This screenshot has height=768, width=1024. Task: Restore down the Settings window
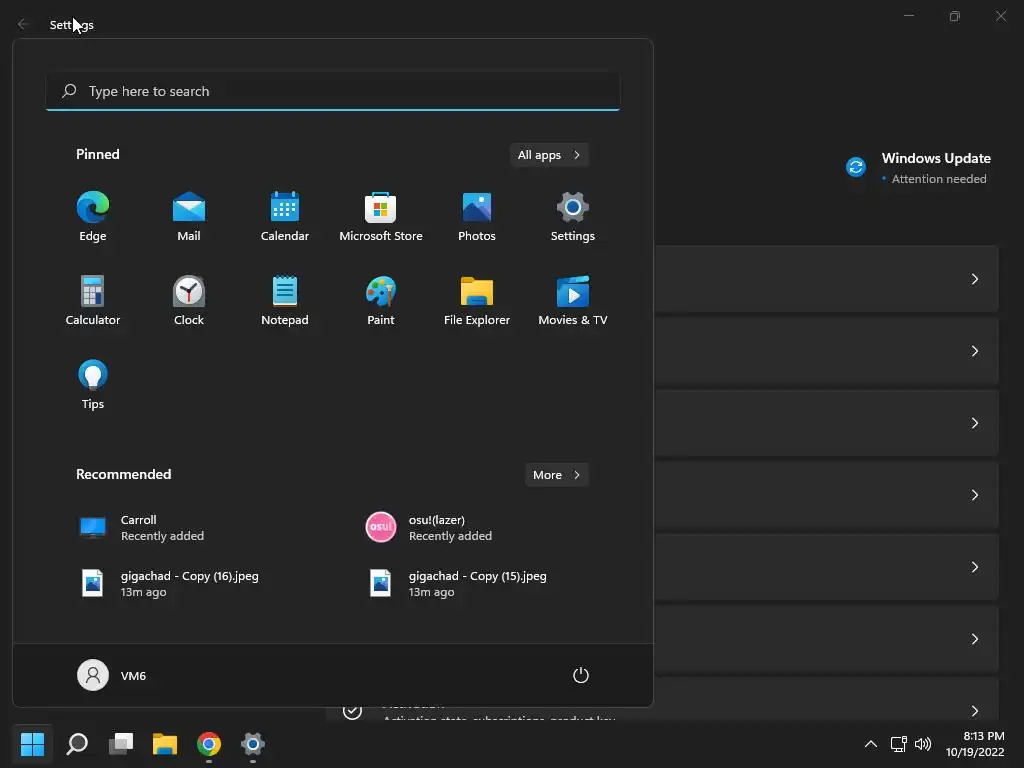[955, 16]
